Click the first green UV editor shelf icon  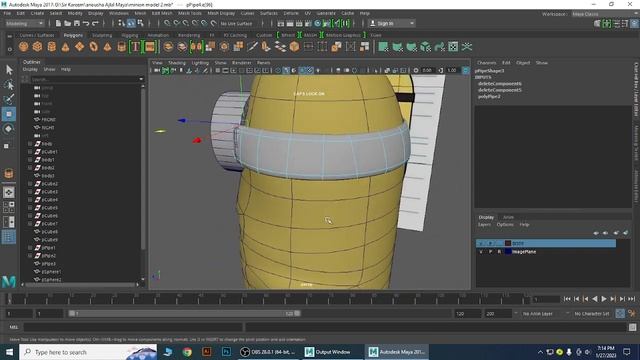[383, 47]
